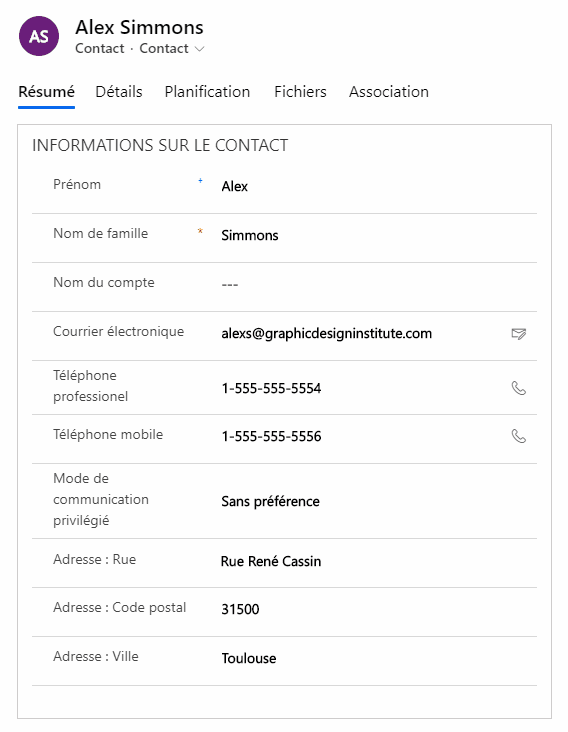Screen dimensions: 568x732
Task: Click the Nom du compte label
Action: (x=104, y=282)
